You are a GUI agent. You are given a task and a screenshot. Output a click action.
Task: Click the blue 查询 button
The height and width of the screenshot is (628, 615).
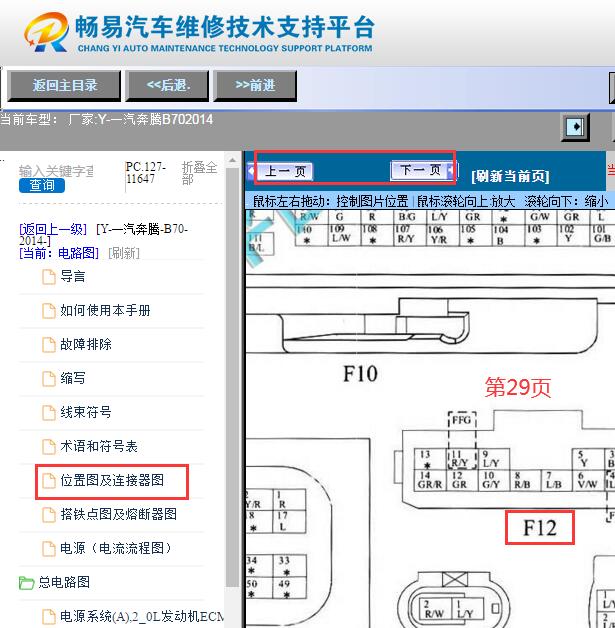point(42,185)
